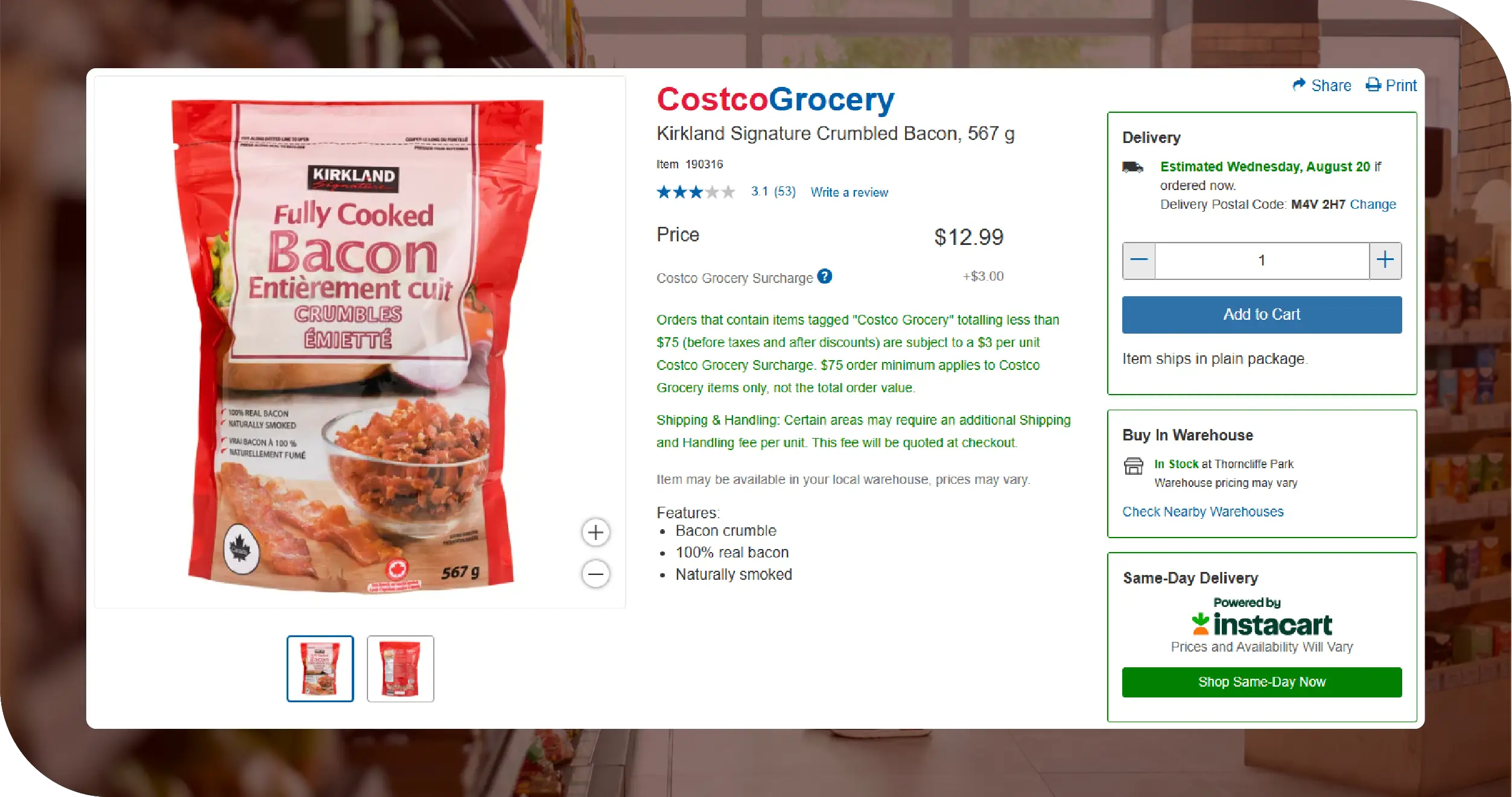
Task: Decrease quantity with the minus button
Action: [1139, 261]
